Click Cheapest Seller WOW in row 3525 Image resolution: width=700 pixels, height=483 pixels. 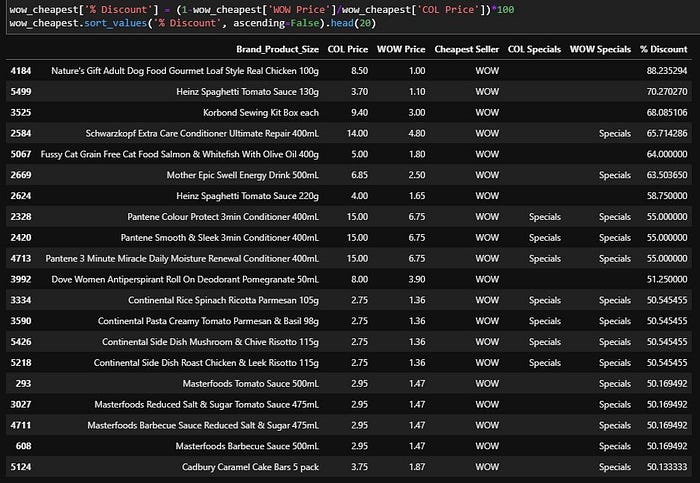click(x=487, y=112)
